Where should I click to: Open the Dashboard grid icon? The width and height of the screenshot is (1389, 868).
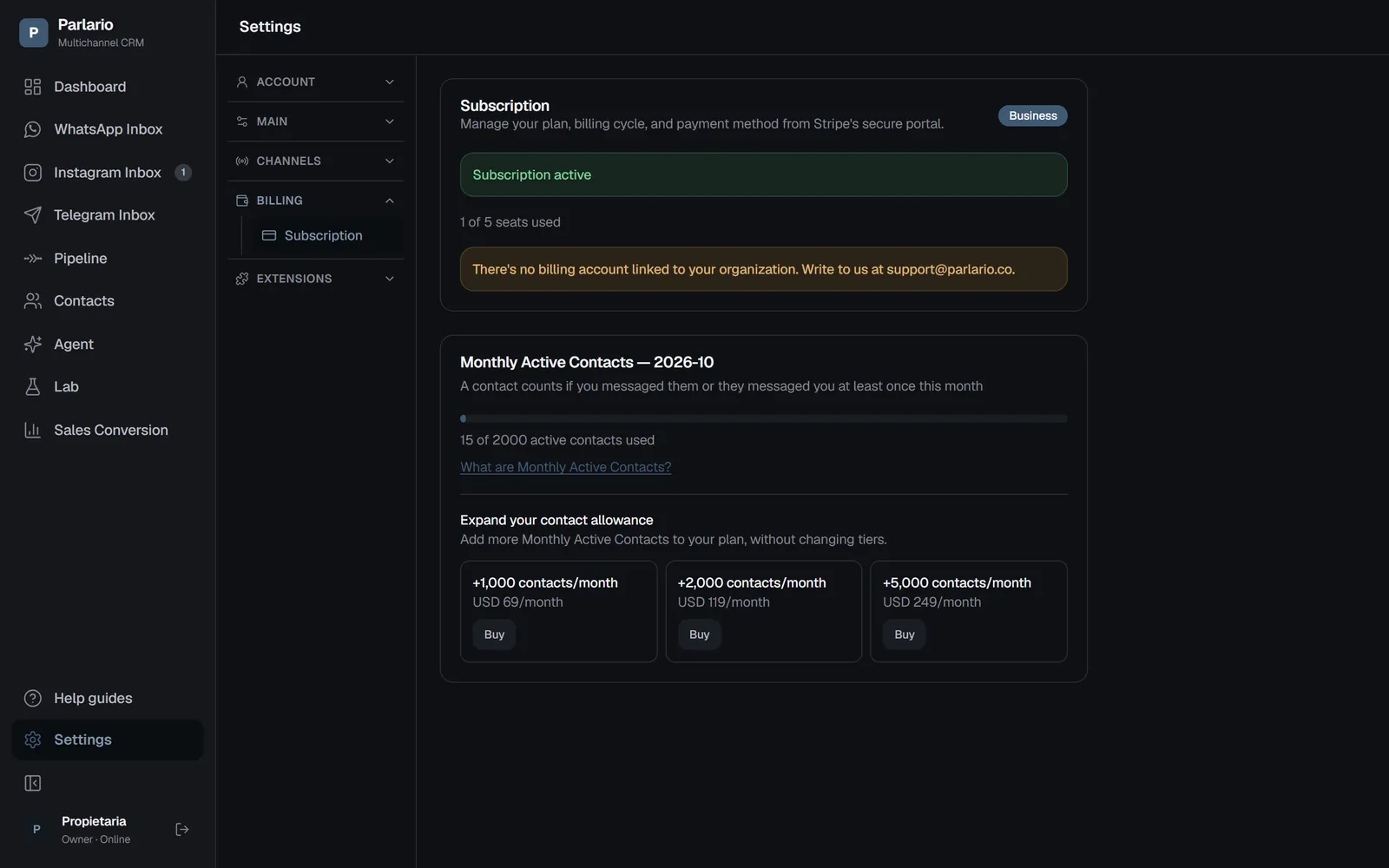click(x=33, y=87)
